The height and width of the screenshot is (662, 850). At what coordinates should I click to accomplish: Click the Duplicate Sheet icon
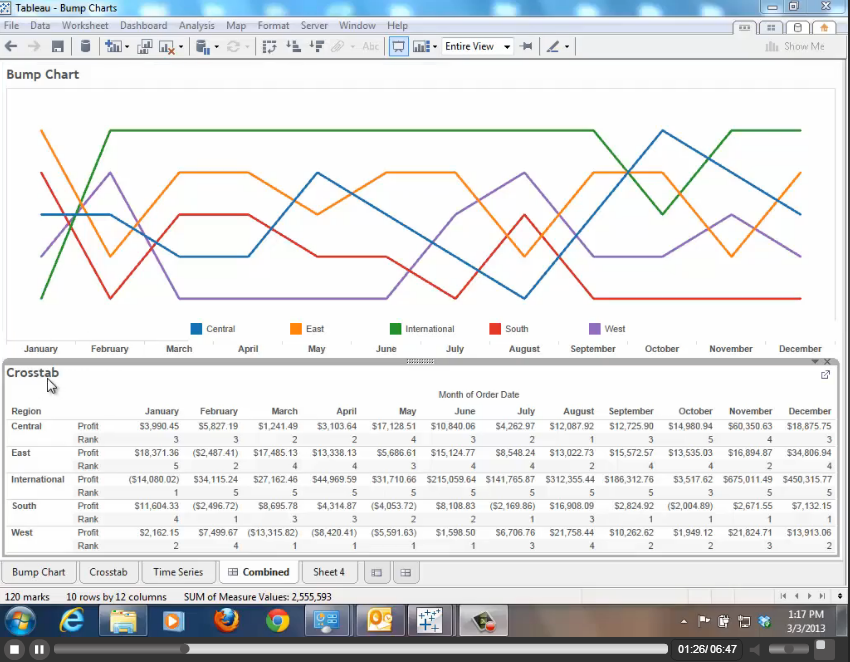pyautogui.click(x=145, y=47)
